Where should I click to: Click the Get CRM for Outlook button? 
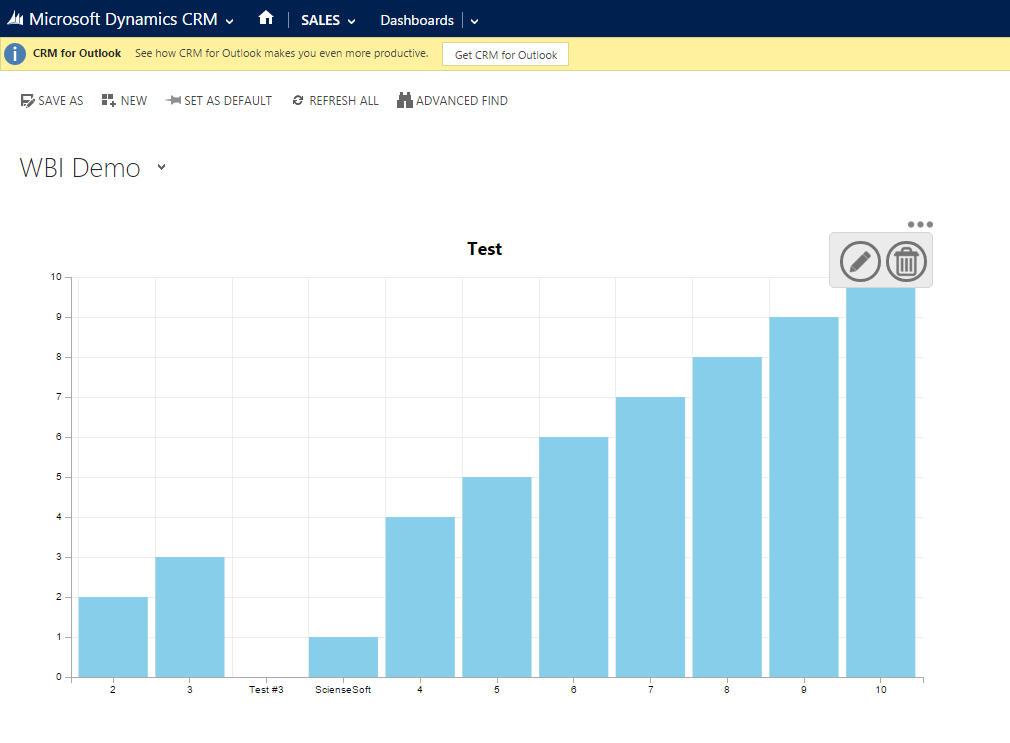505,54
